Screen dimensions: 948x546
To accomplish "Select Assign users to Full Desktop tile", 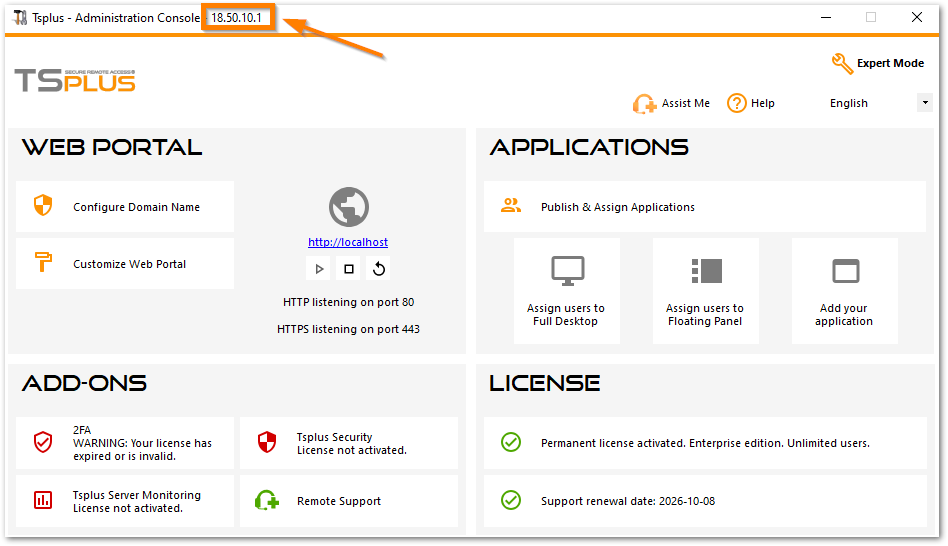I will click(x=566, y=291).
